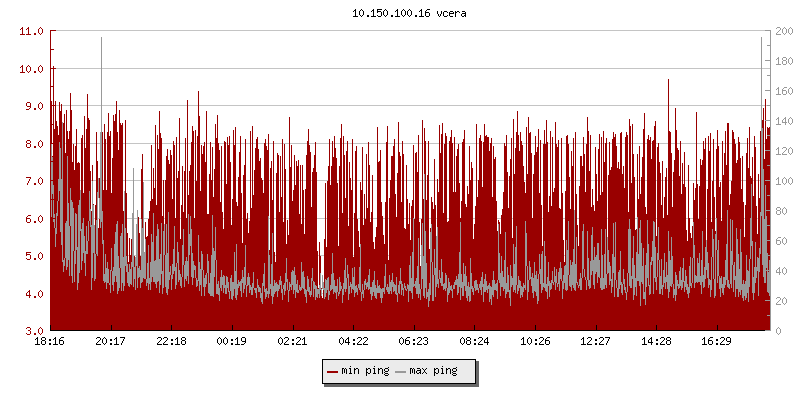Image resolution: width=800 pixels, height=400 pixels.
Task: Click the 7.0 value on left axis
Action: tap(34, 181)
